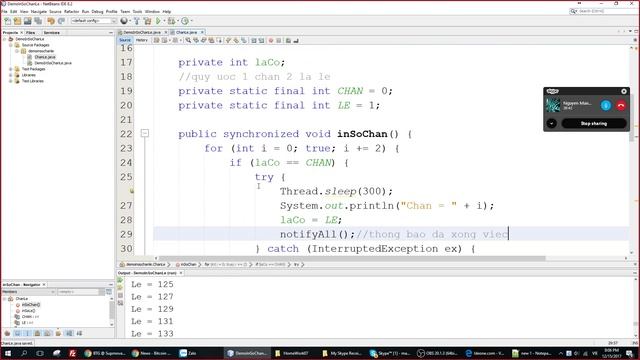Switch to DemoInSoChanLe.java editor tab
This screenshot has width=640, height=360.
pos(142,32)
